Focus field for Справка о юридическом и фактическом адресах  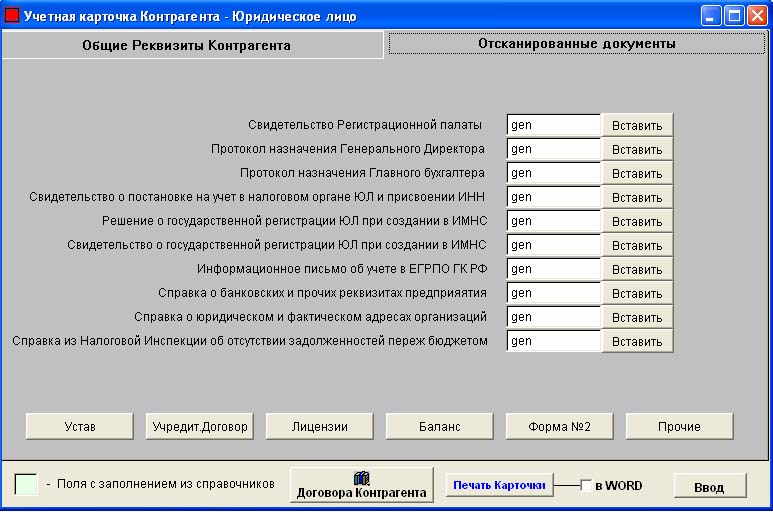[x=554, y=317]
